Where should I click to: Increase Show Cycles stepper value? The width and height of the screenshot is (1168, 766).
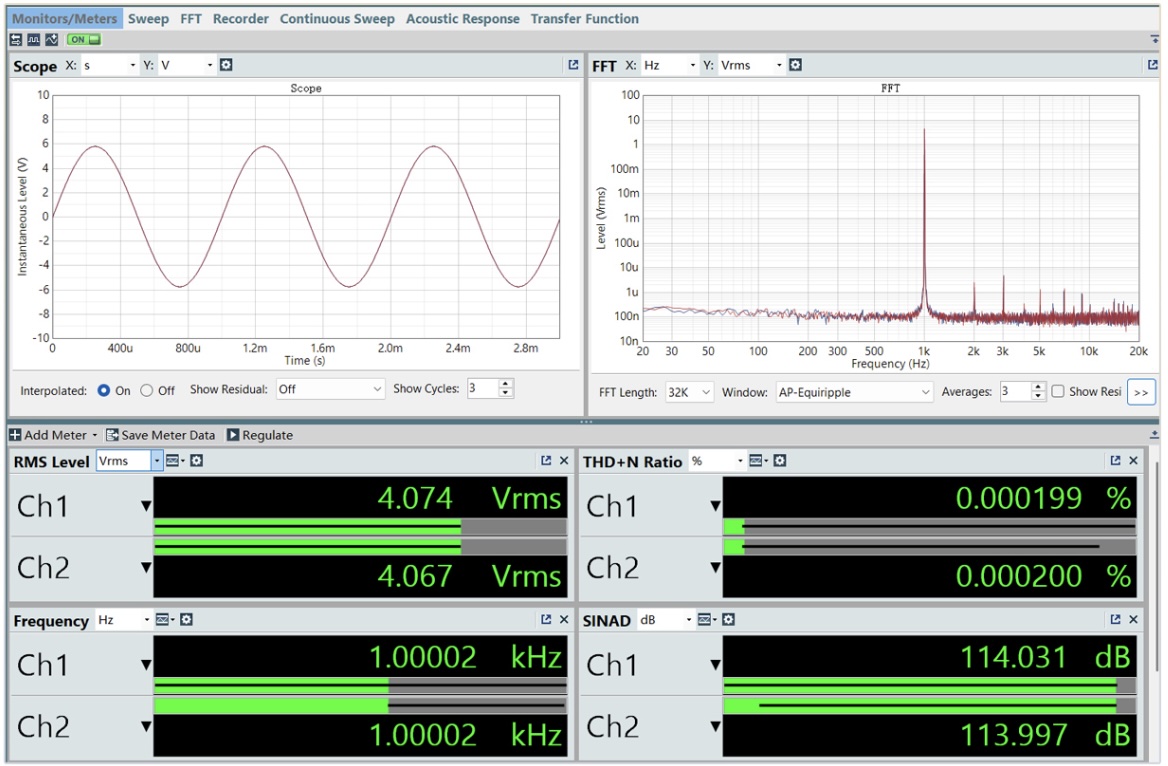pyautogui.click(x=506, y=384)
